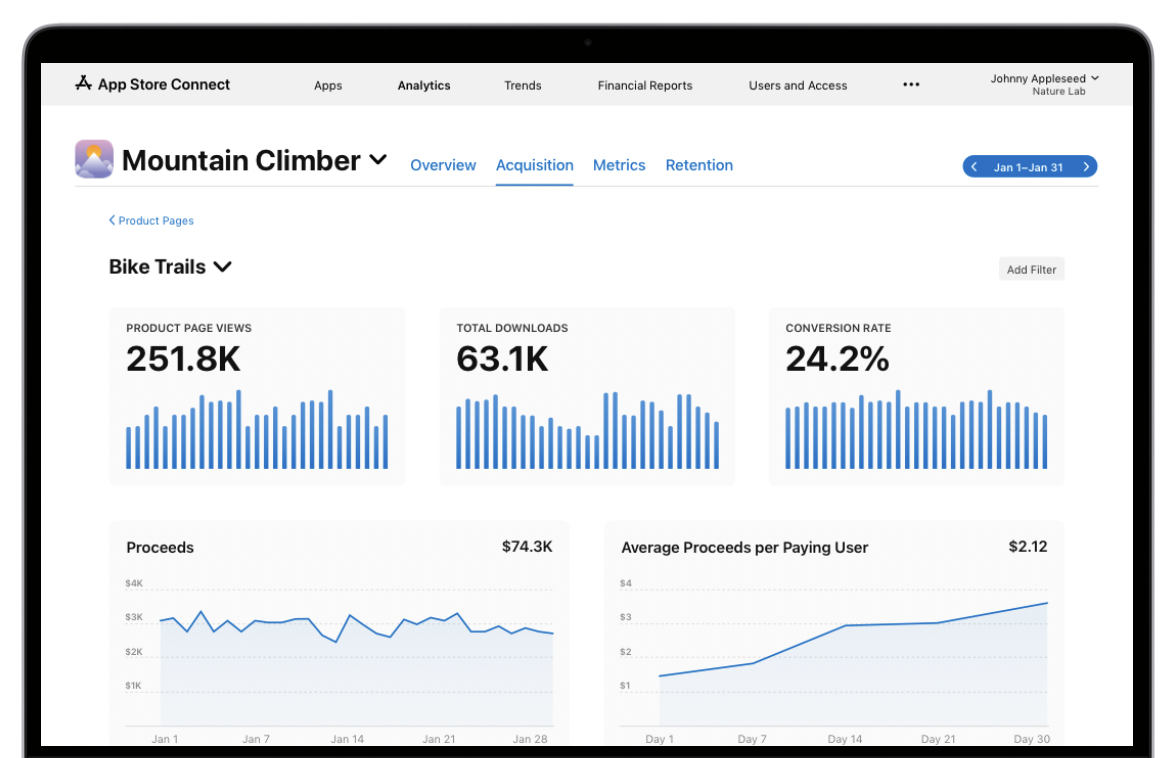The height and width of the screenshot is (758, 1174).
Task: Open the Trends section
Action: 523,85
